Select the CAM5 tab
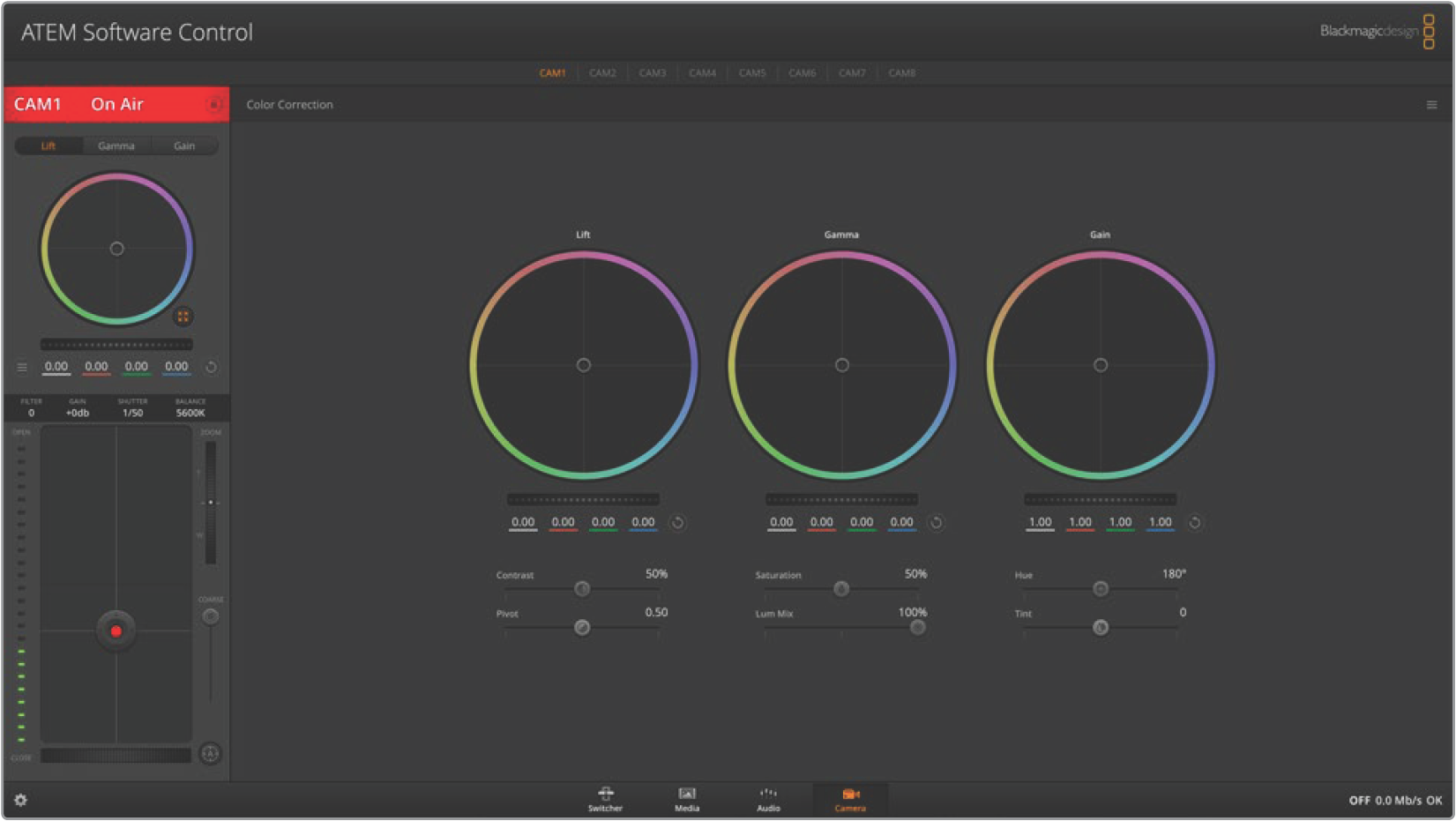The width and height of the screenshot is (1456, 821). click(x=752, y=73)
